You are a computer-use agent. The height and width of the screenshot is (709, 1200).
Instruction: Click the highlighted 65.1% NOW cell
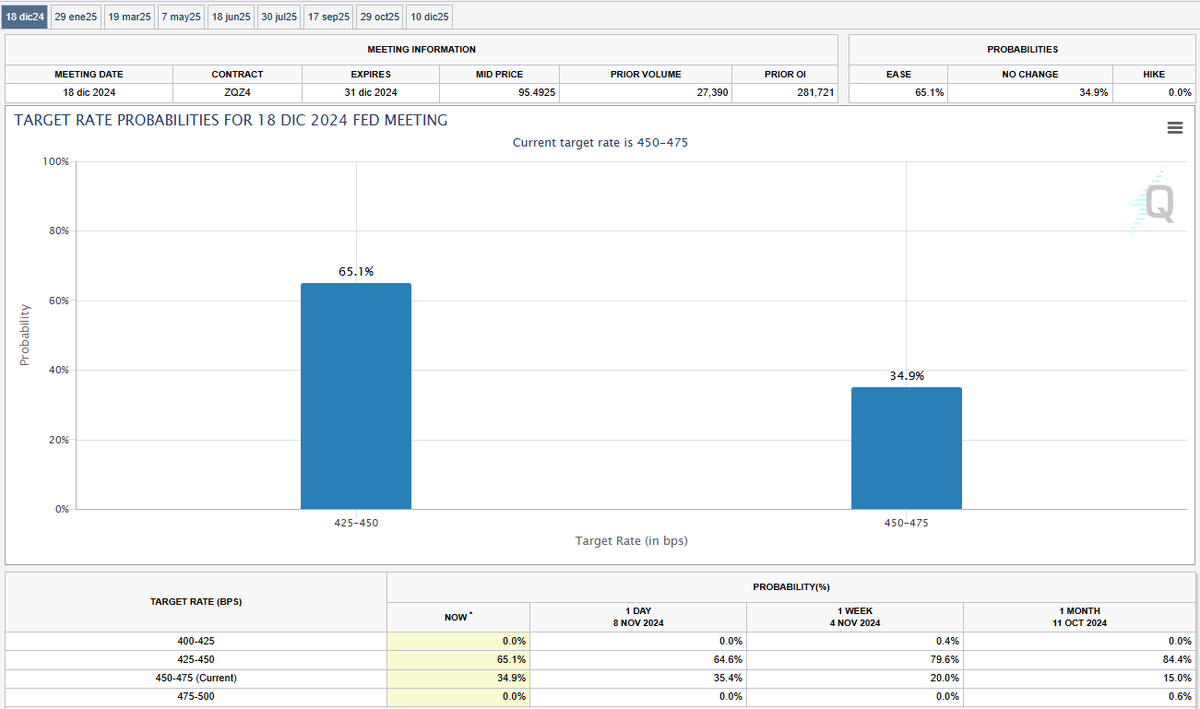(459, 660)
